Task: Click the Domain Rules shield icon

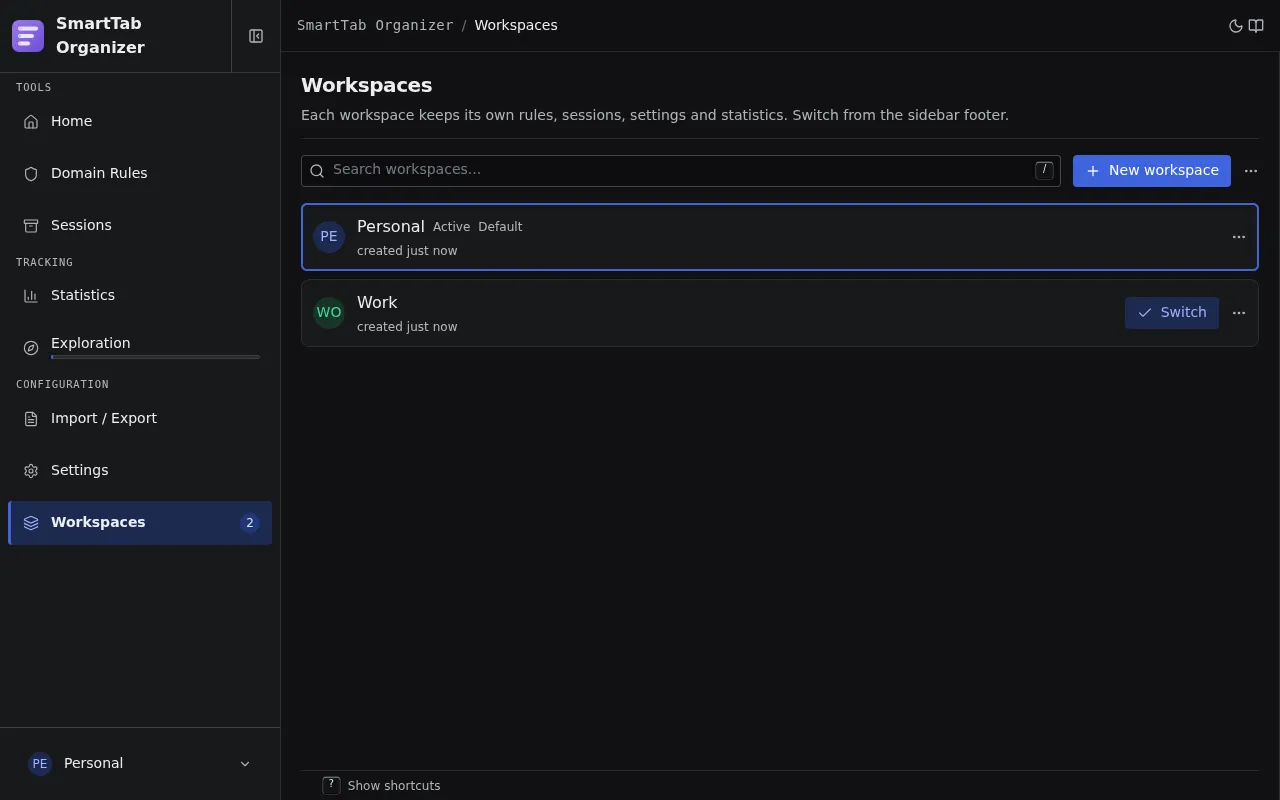Action: point(31,174)
